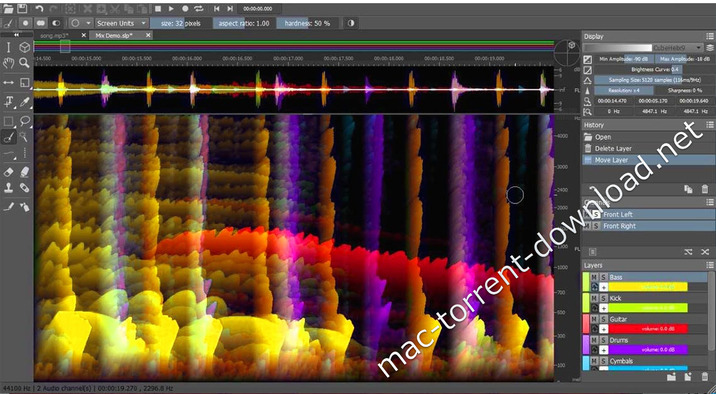This screenshot has width=716, height=394.
Task: Delete layer using Layers panel trash icon
Action: (705, 377)
